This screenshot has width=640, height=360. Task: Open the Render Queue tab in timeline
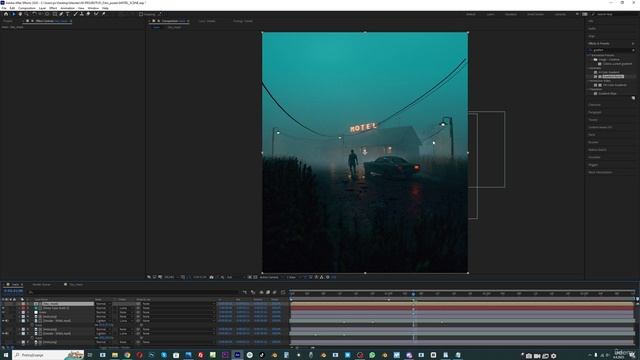tap(41, 284)
